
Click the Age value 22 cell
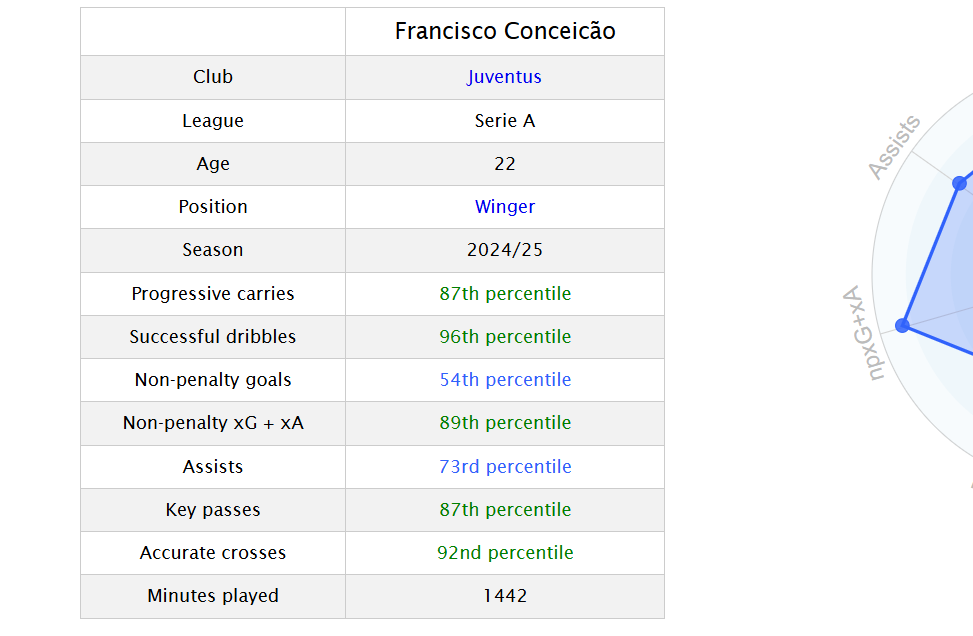click(504, 164)
